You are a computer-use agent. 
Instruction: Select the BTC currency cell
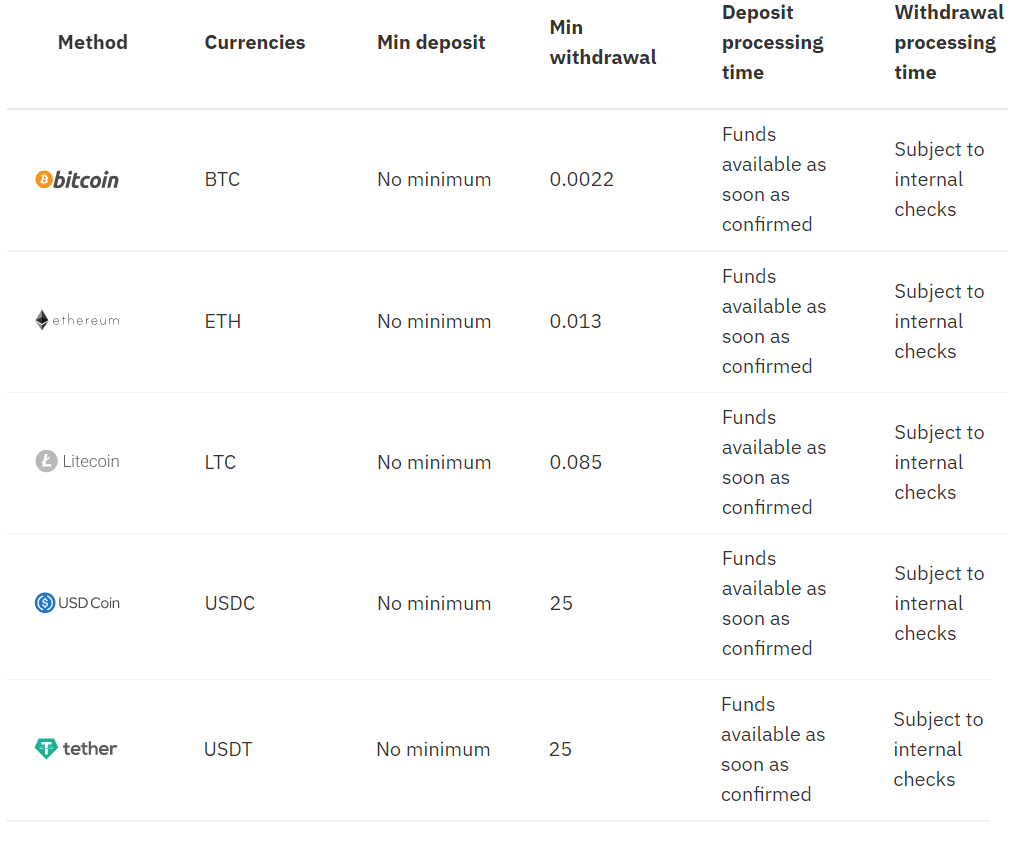(x=222, y=180)
